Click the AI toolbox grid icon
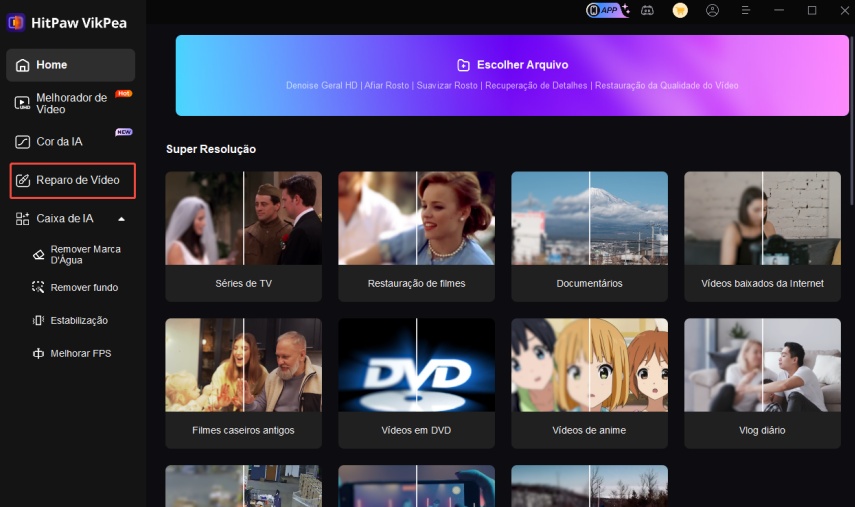 pos(22,219)
